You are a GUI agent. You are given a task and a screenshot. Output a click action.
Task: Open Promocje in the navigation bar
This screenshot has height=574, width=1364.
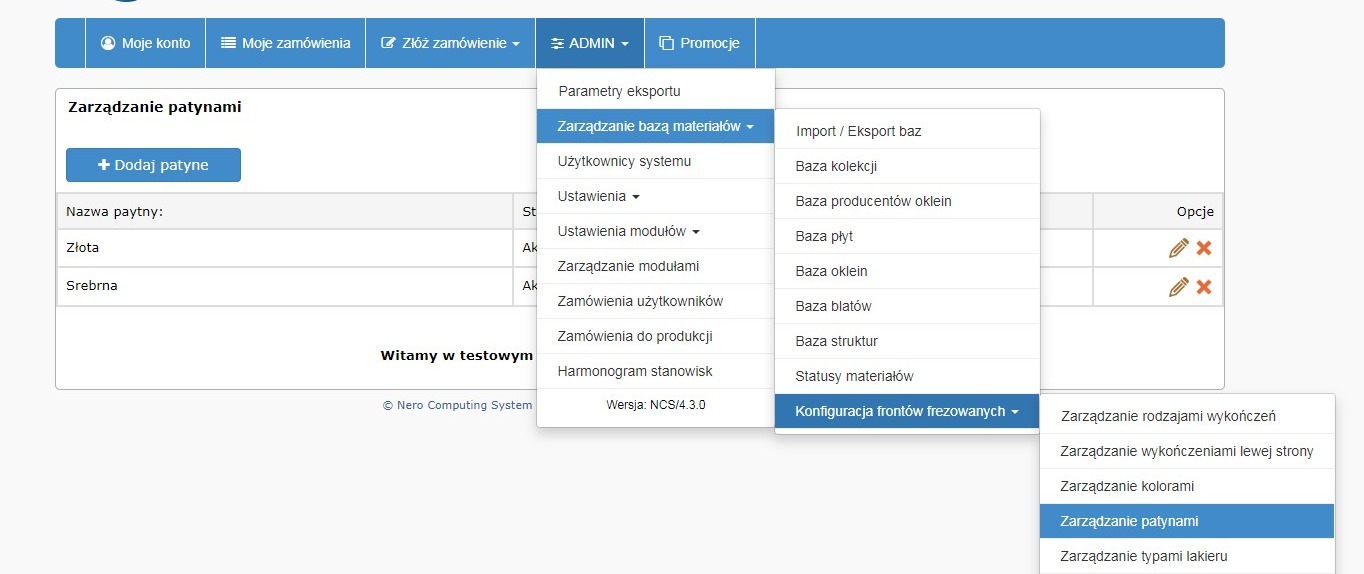click(x=699, y=43)
